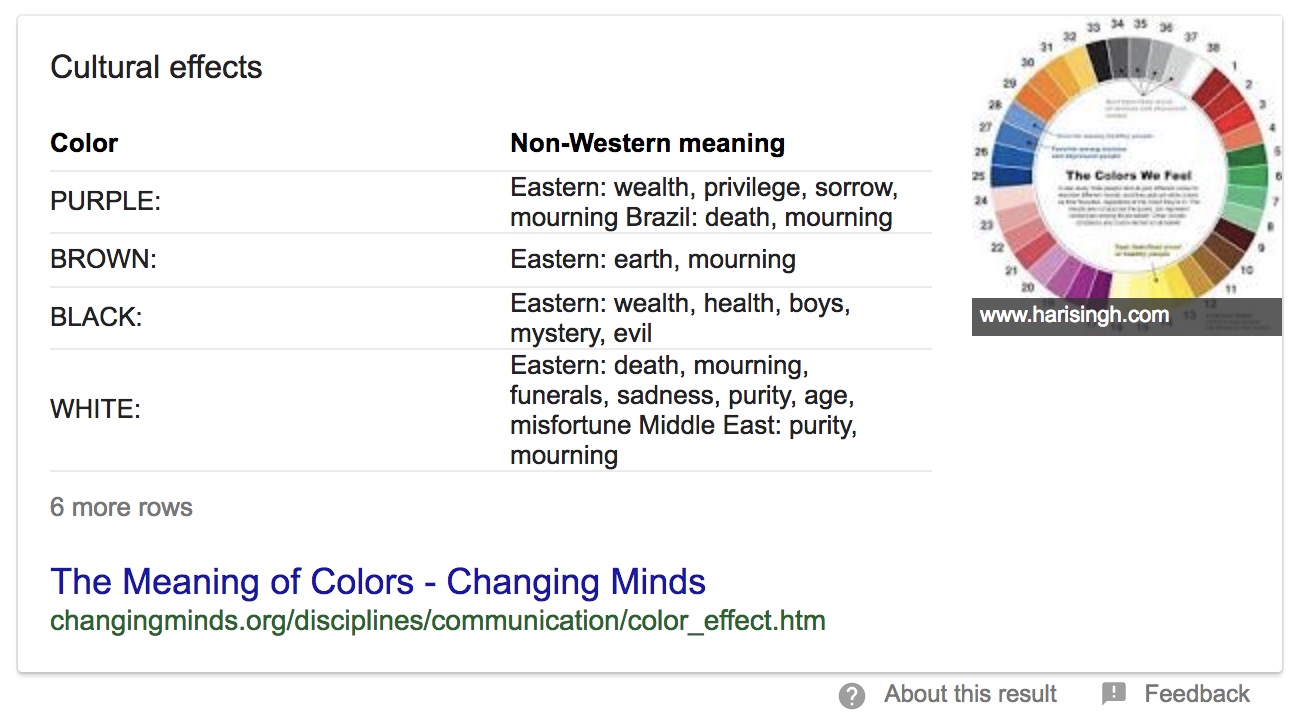Viewport: 1316px width, 718px height.
Task: Open the About this result link
Action: (970, 694)
